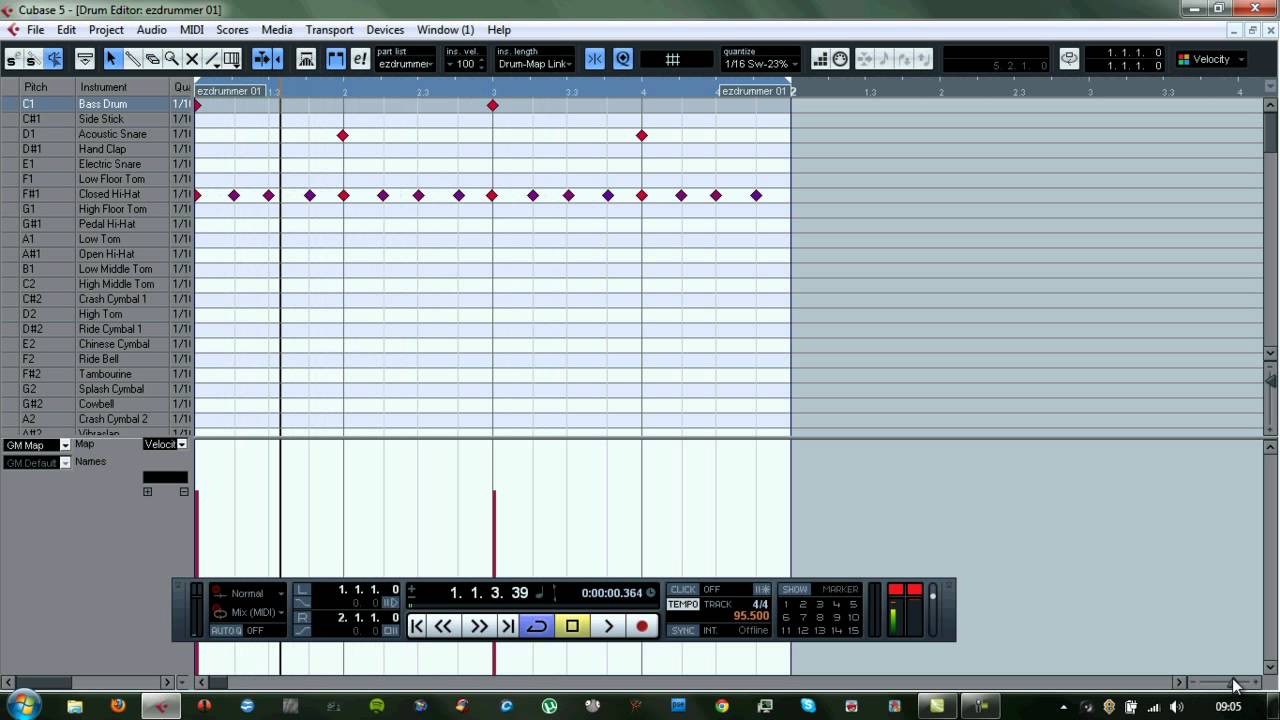The width and height of the screenshot is (1280, 720).
Task: Select the Closed Hi-Hat instrument row
Action: (x=97, y=194)
